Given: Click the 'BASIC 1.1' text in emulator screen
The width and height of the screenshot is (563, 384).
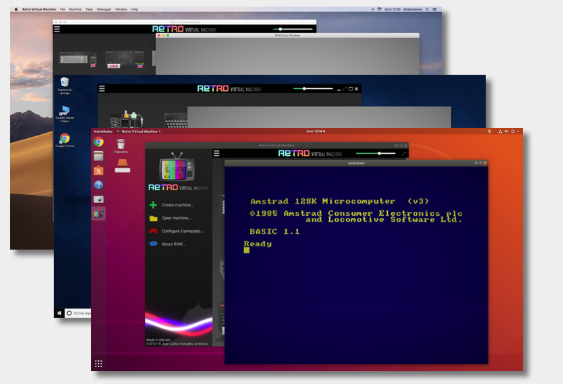Looking at the screenshot, I should pyautogui.click(x=274, y=232).
